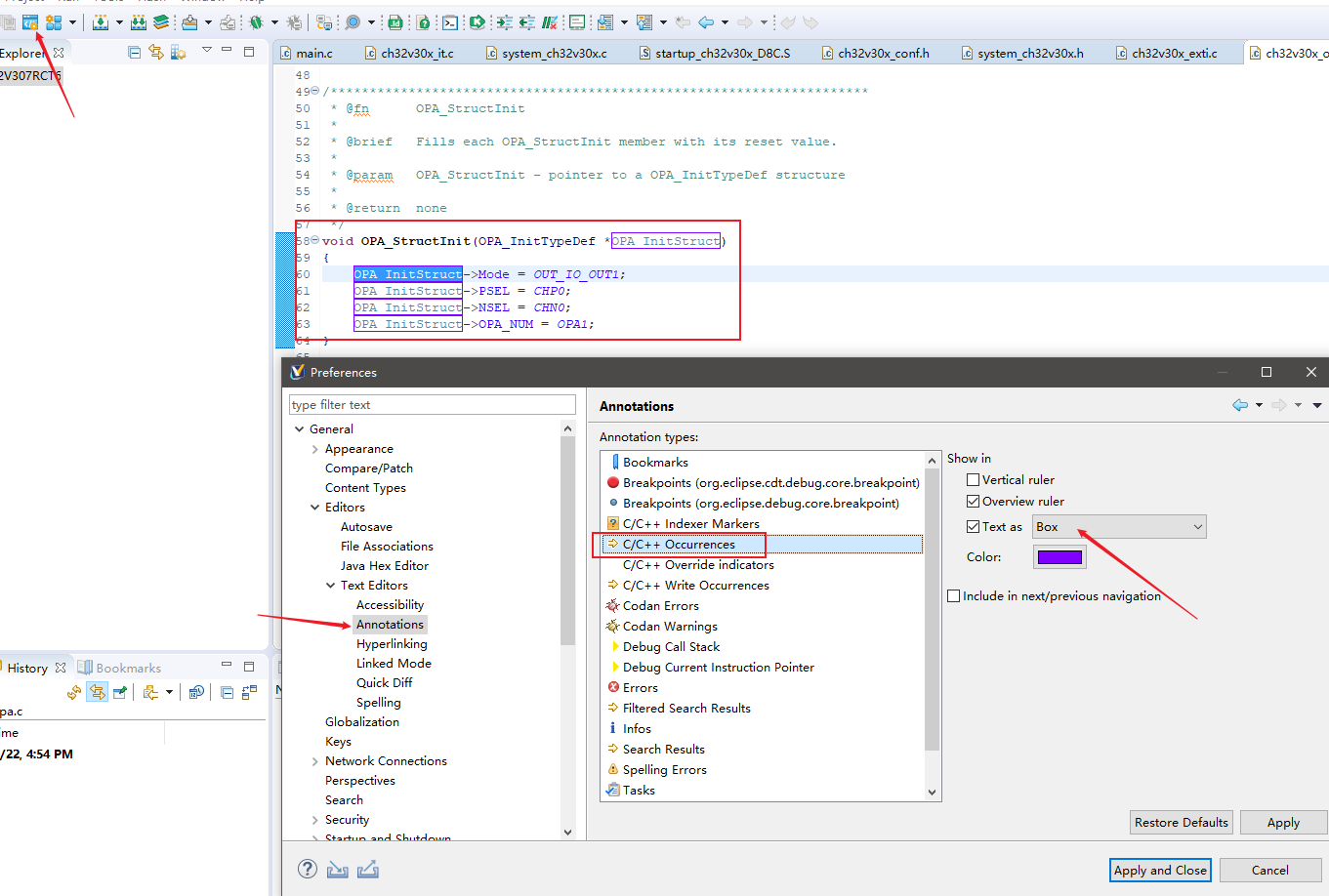
Task: Click the export preferences icon
Action: [x=368, y=869]
